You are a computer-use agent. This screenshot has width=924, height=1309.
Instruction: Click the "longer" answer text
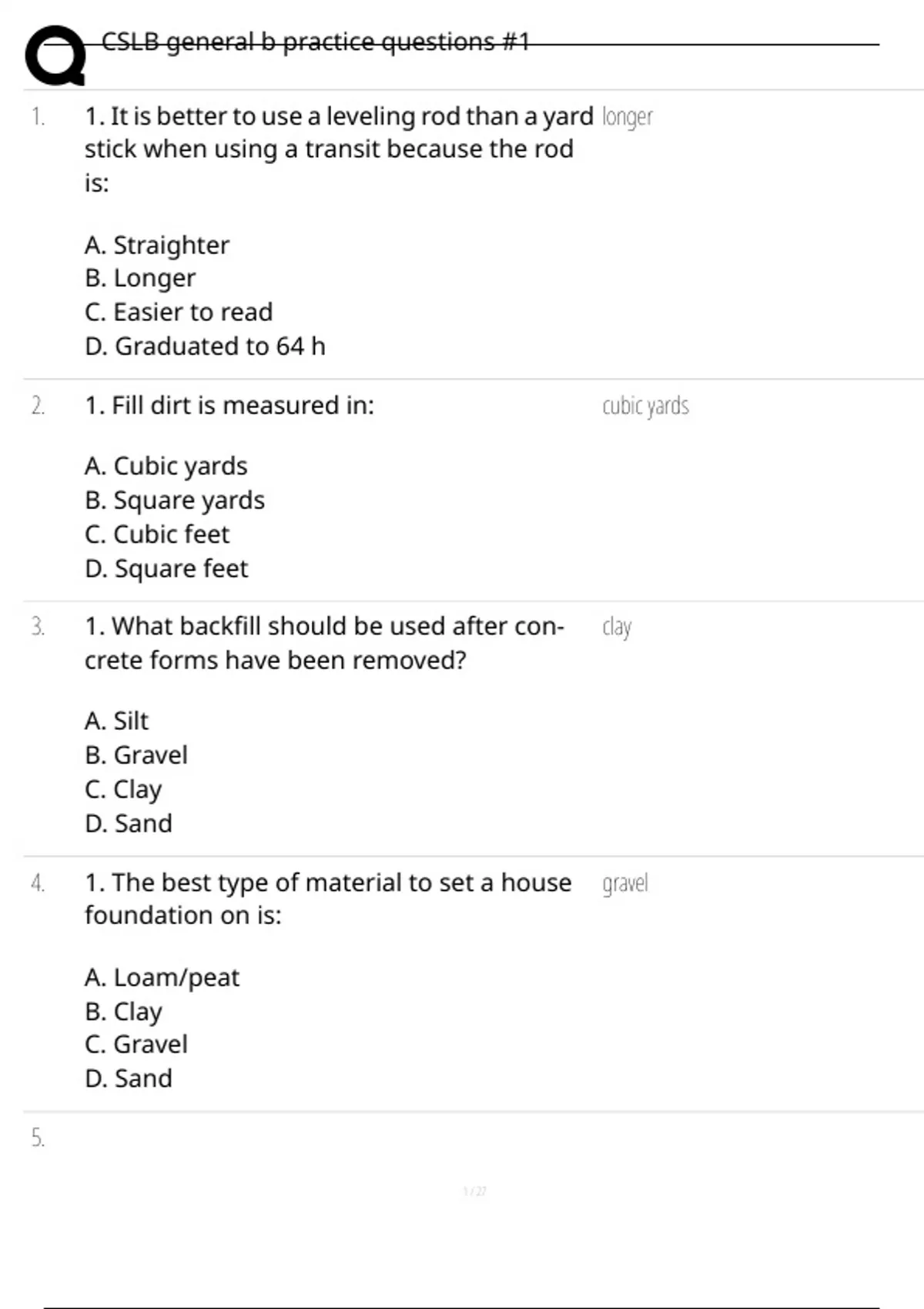click(627, 117)
